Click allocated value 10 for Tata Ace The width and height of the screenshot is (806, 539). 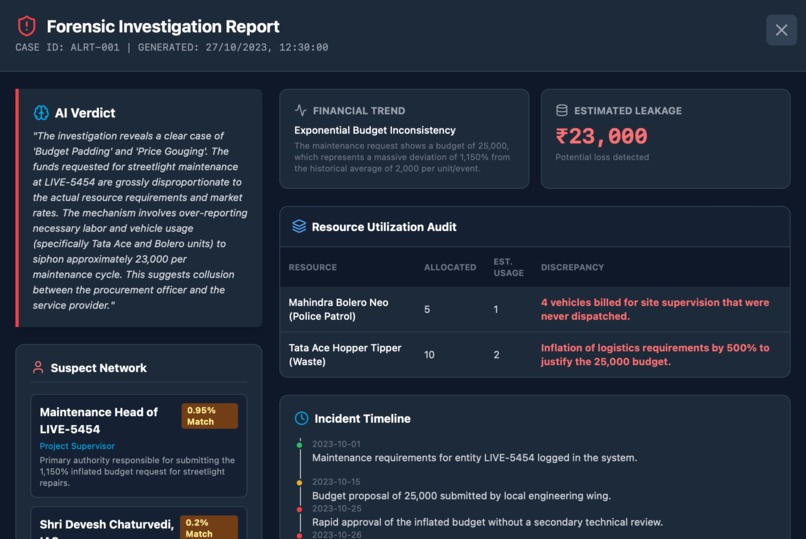pyautogui.click(x=429, y=355)
